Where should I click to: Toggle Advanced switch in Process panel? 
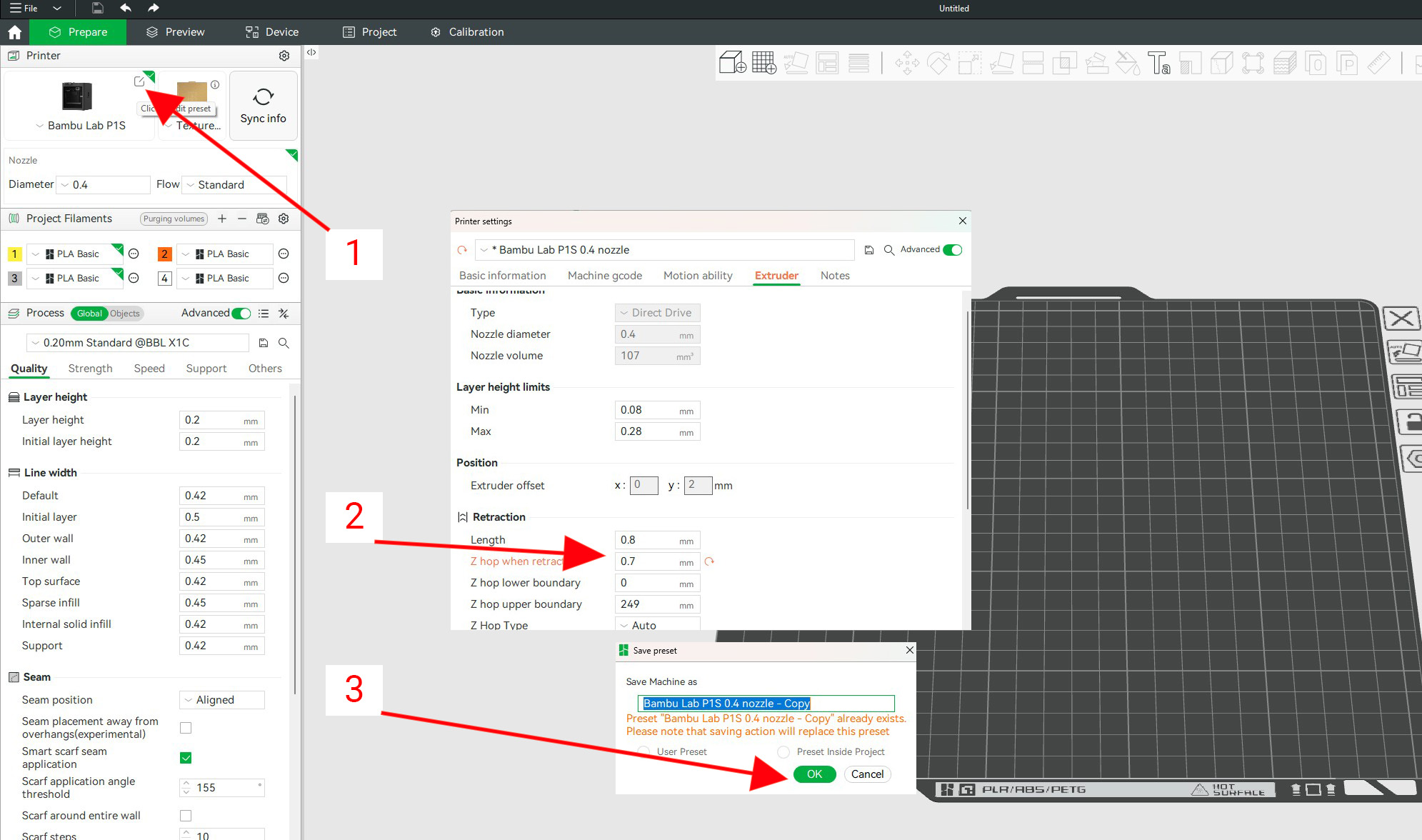241,314
